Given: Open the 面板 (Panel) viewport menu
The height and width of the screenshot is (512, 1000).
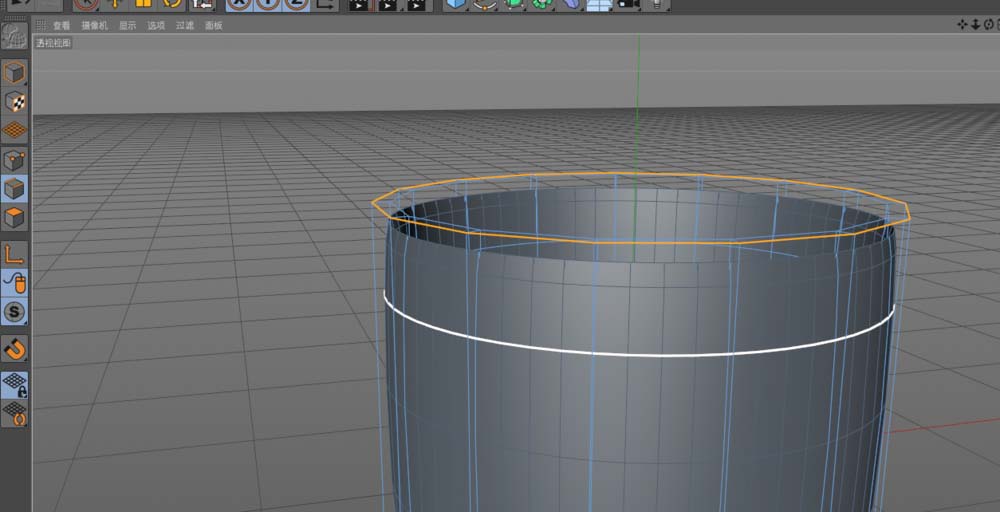Looking at the screenshot, I should click(x=214, y=25).
